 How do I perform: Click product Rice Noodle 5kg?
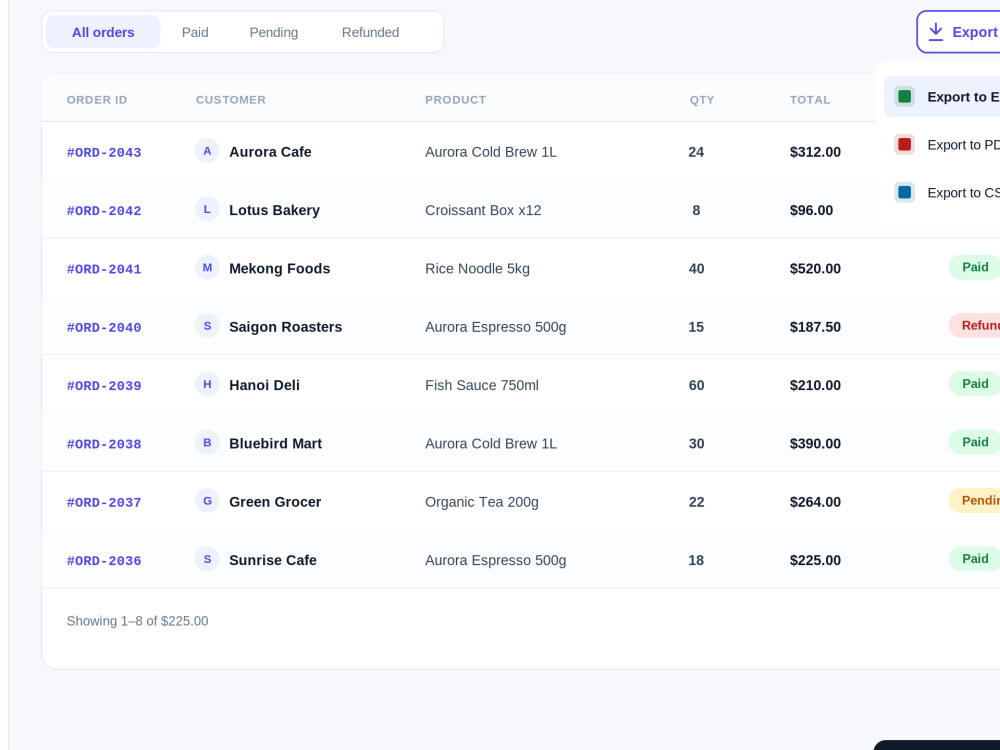pyautogui.click(x=477, y=268)
